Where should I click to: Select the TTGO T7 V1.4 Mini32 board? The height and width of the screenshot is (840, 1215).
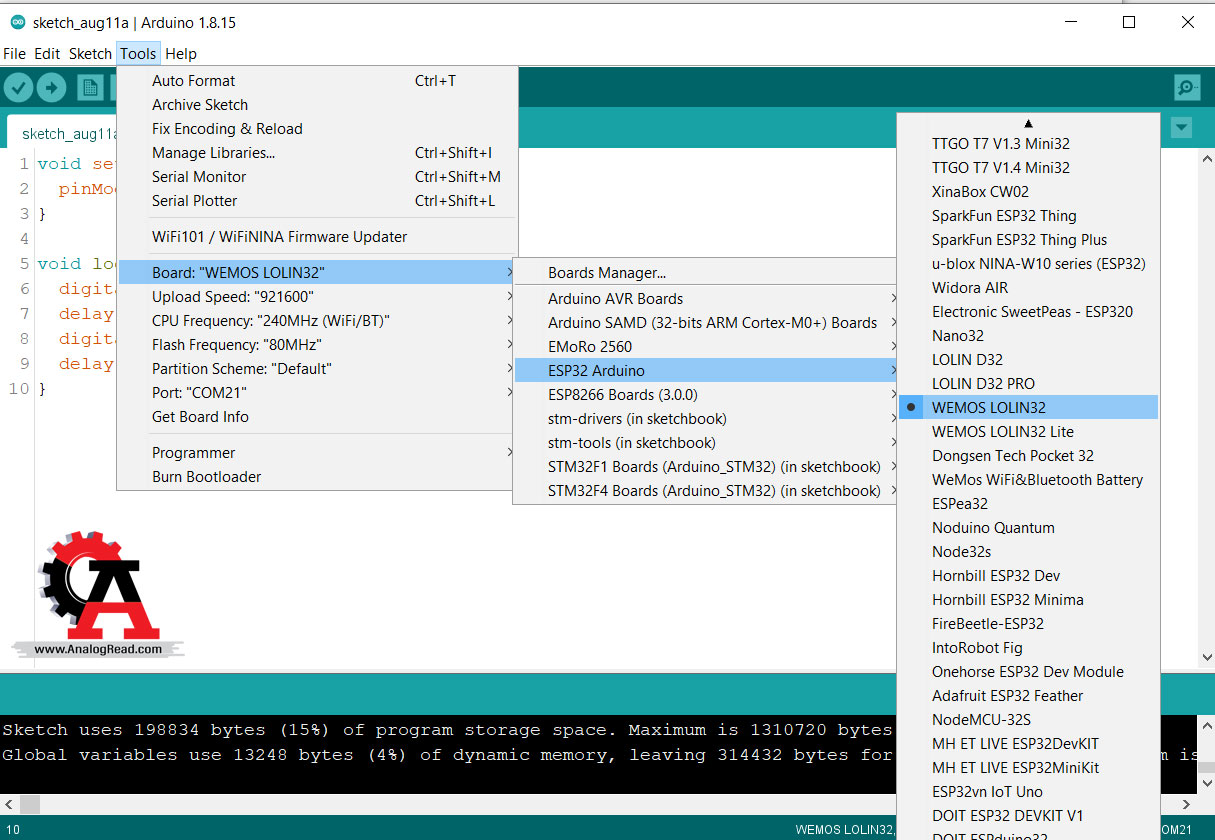click(1028, 168)
